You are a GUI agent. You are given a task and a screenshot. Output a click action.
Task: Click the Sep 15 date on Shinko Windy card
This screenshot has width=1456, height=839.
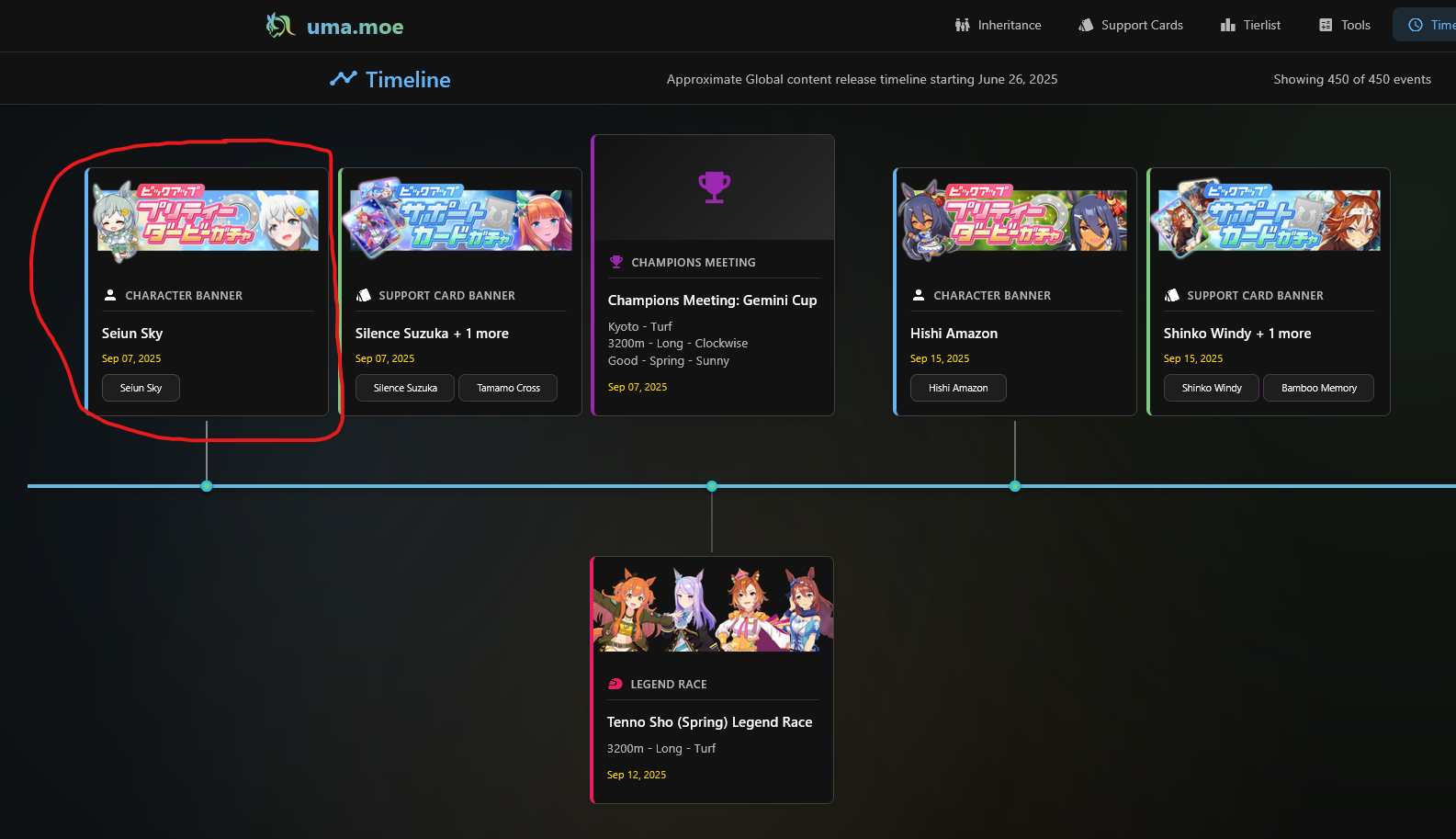pyautogui.click(x=1193, y=358)
